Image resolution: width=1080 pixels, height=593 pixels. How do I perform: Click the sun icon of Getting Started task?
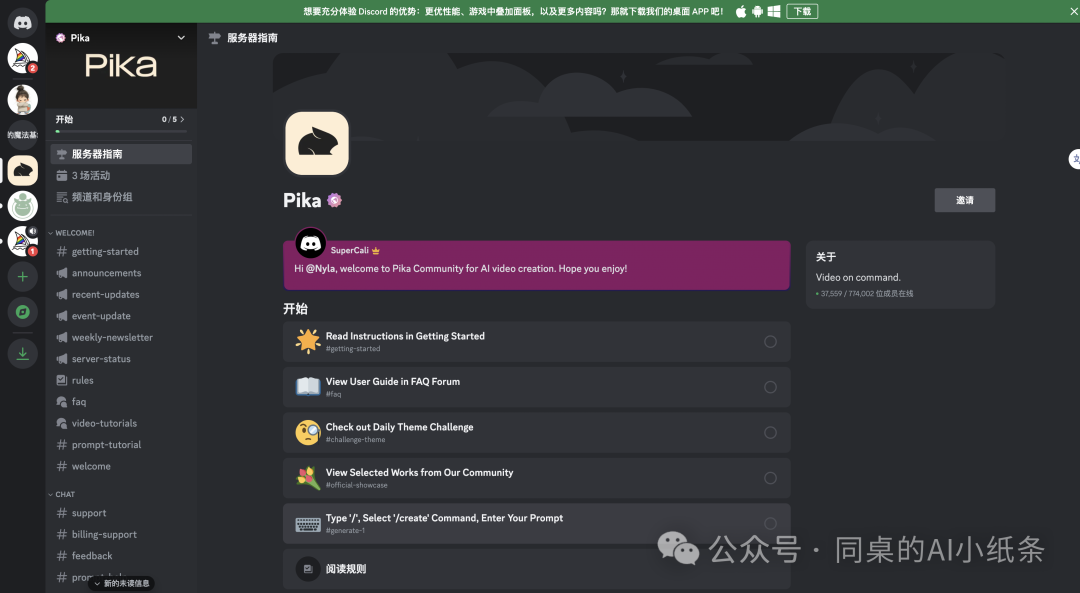coord(308,341)
